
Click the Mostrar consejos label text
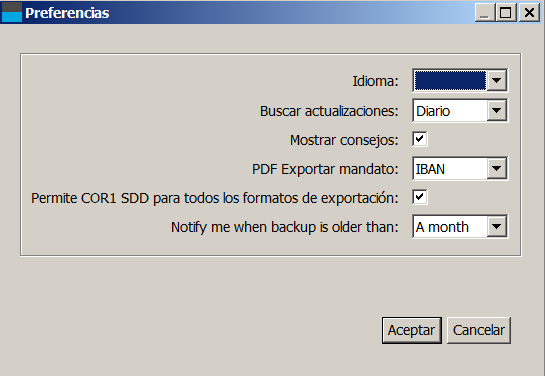[x=344, y=140]
